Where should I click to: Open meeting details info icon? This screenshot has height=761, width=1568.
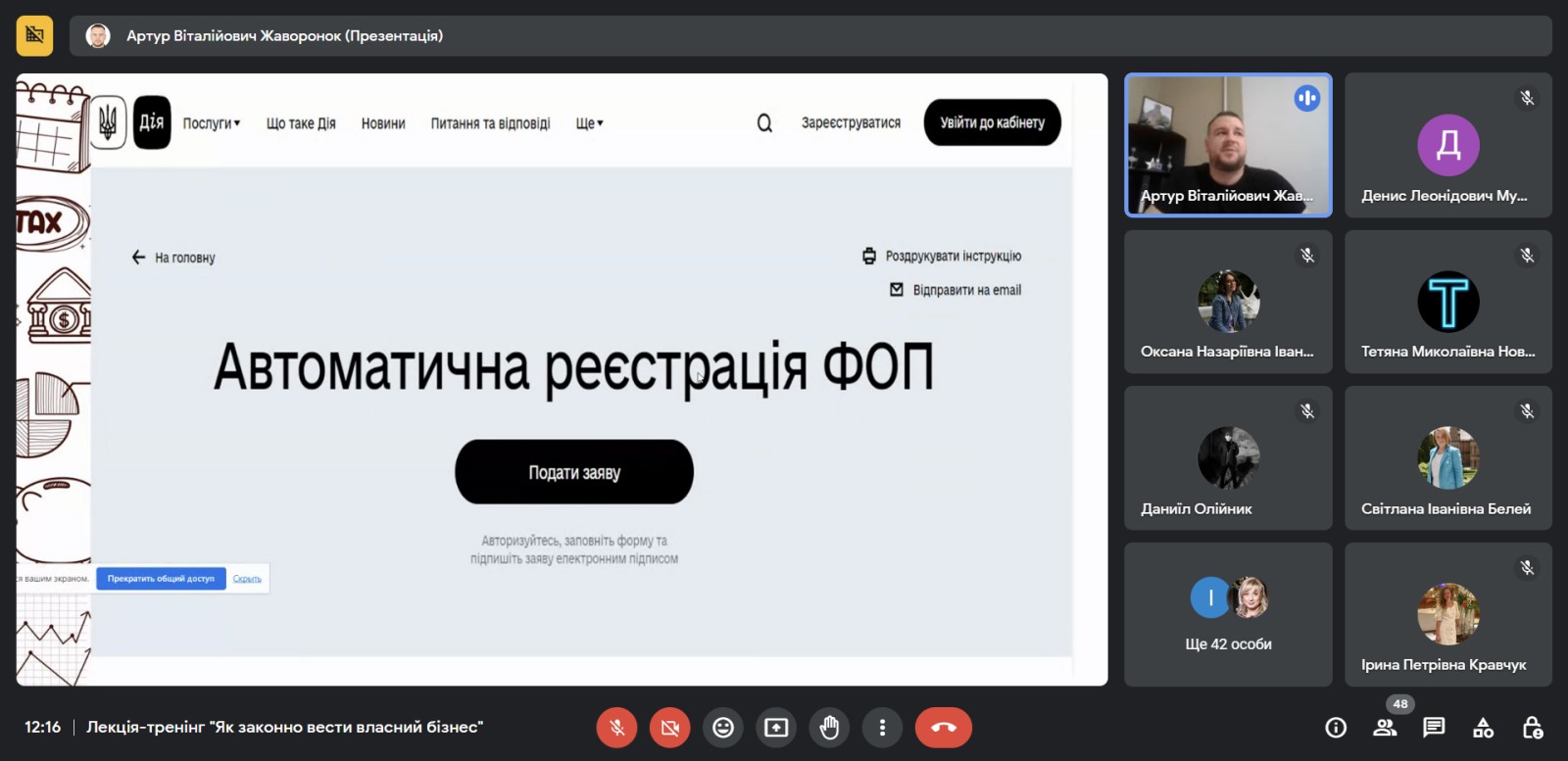pos(1335,728)
